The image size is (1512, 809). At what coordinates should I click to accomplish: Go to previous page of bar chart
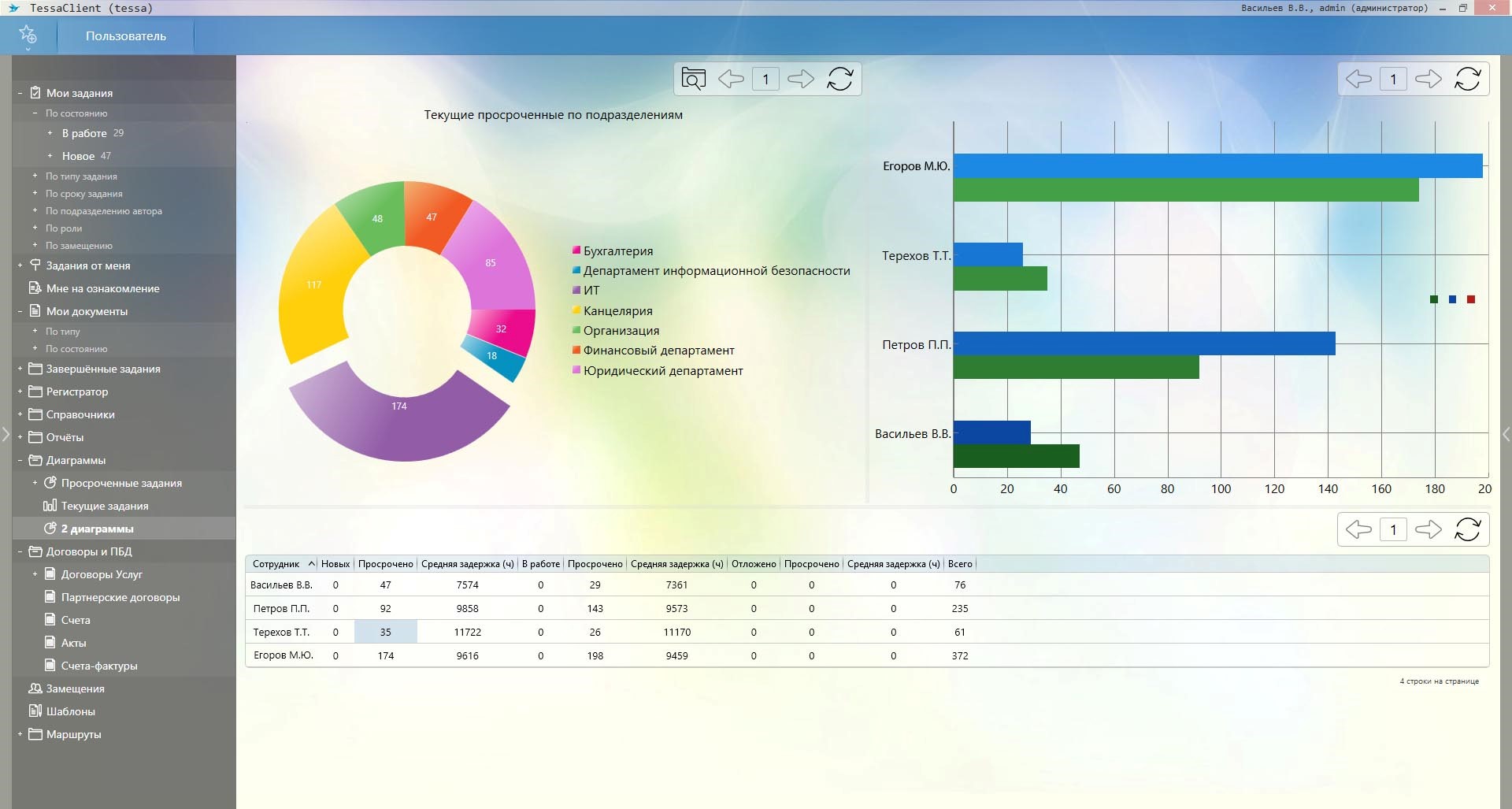1358,79
